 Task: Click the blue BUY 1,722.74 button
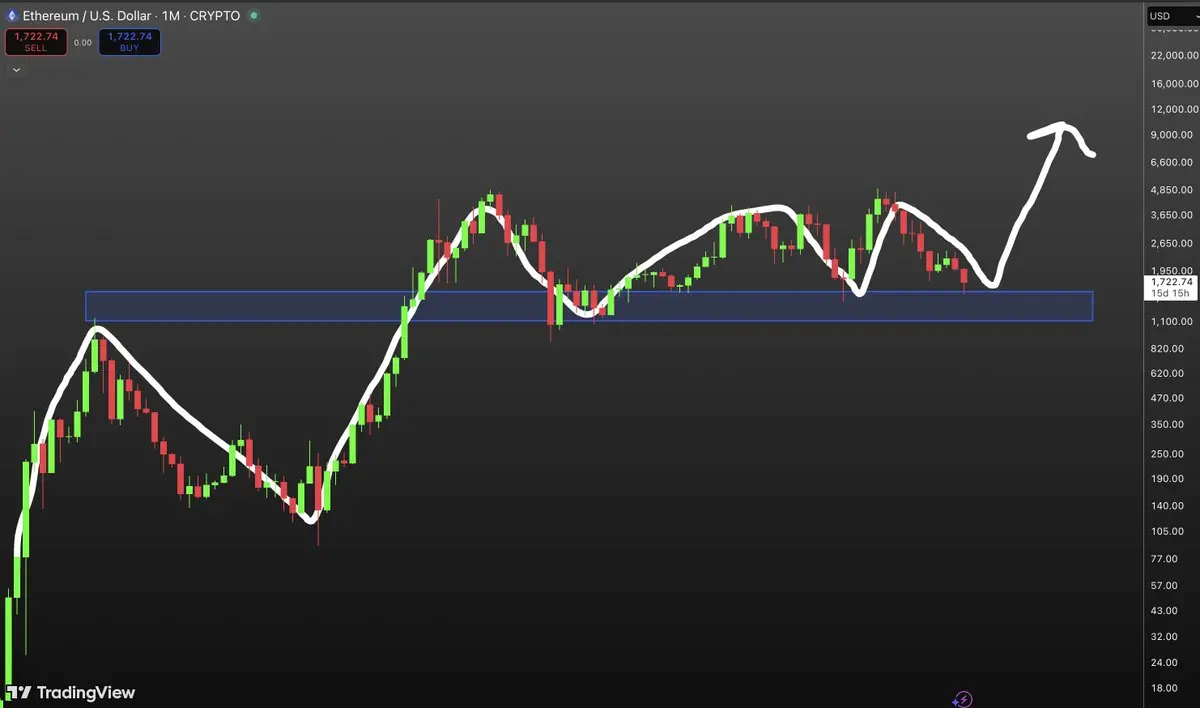coord(129,41)
